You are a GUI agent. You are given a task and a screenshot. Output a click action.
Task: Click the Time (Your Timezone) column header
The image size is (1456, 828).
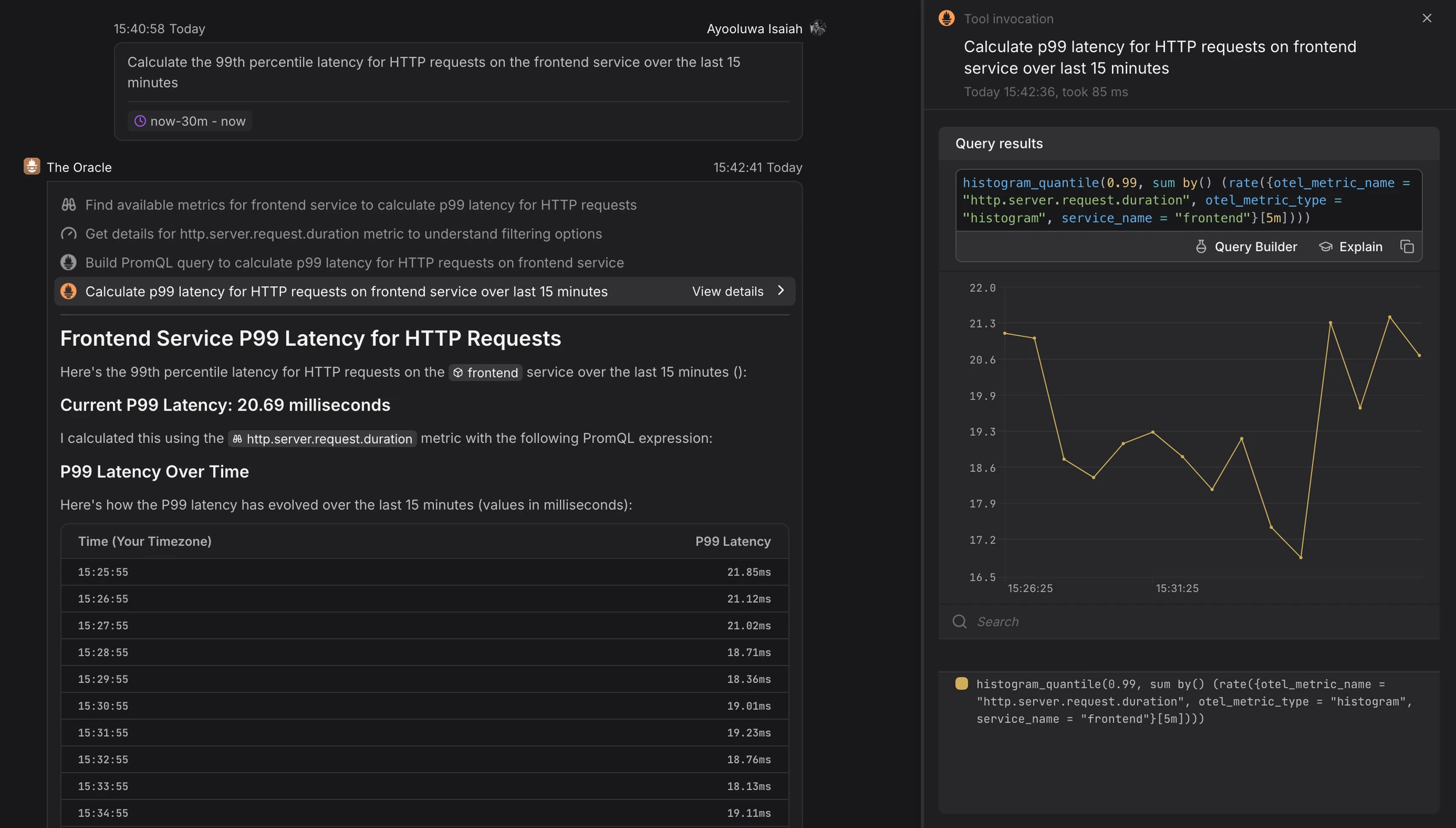coord(145,541)
